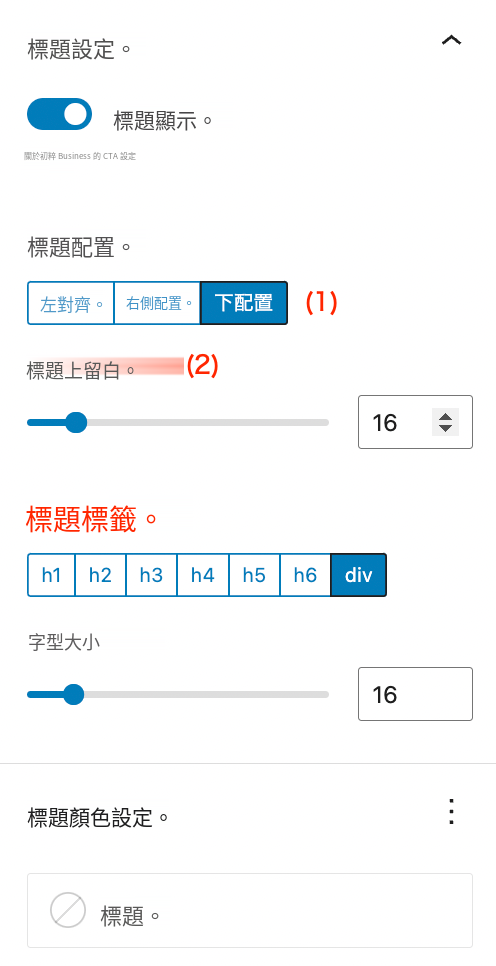The image size is (496, 966).
Task: Open the 標題 color swatch picker
Action: tap(250, 910)
